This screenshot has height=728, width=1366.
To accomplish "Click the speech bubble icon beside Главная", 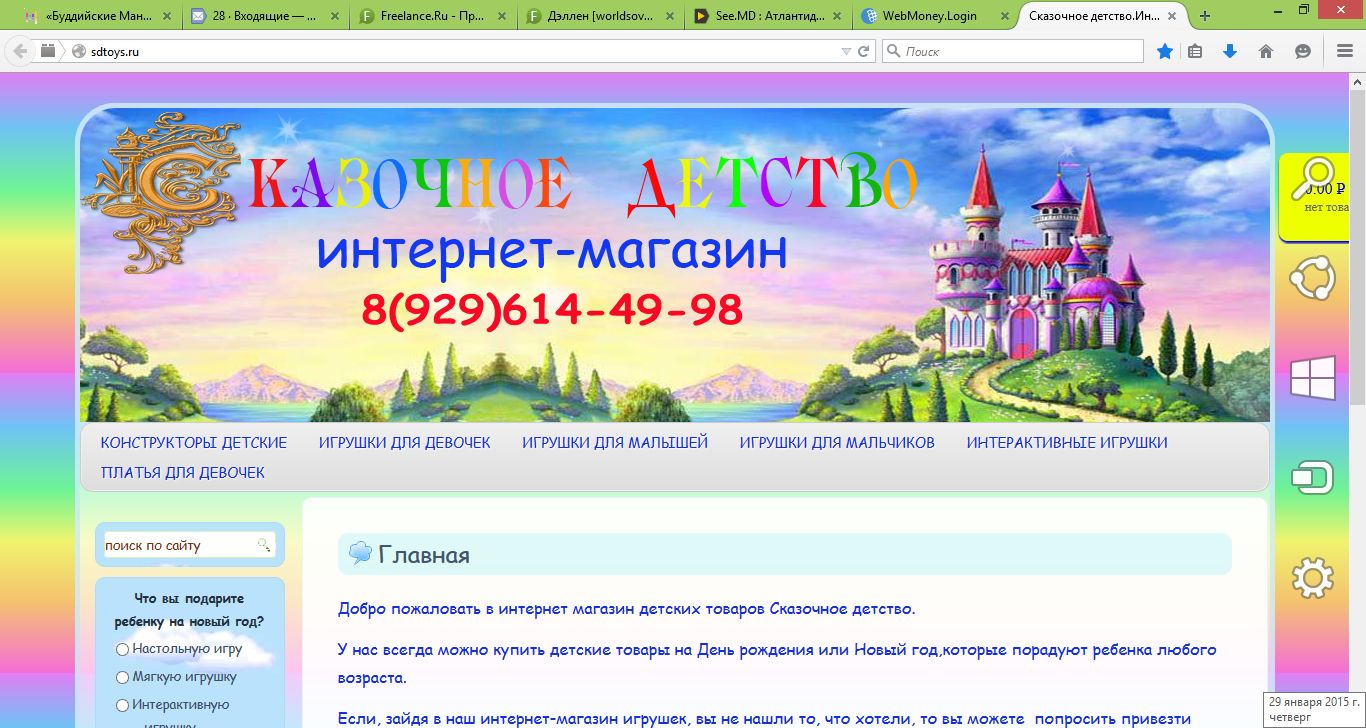I will (x=360, y=553).
